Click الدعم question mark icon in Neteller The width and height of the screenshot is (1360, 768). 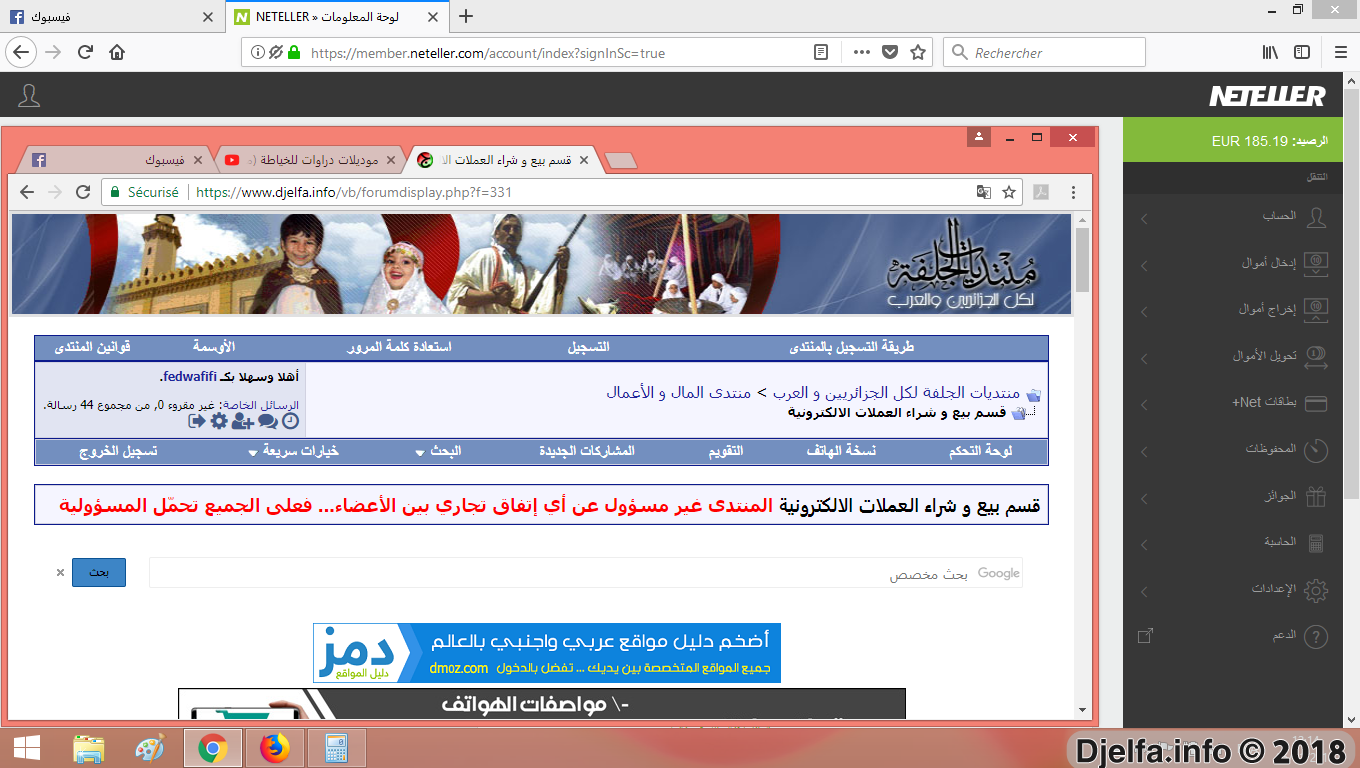(x=1316, y=636)
